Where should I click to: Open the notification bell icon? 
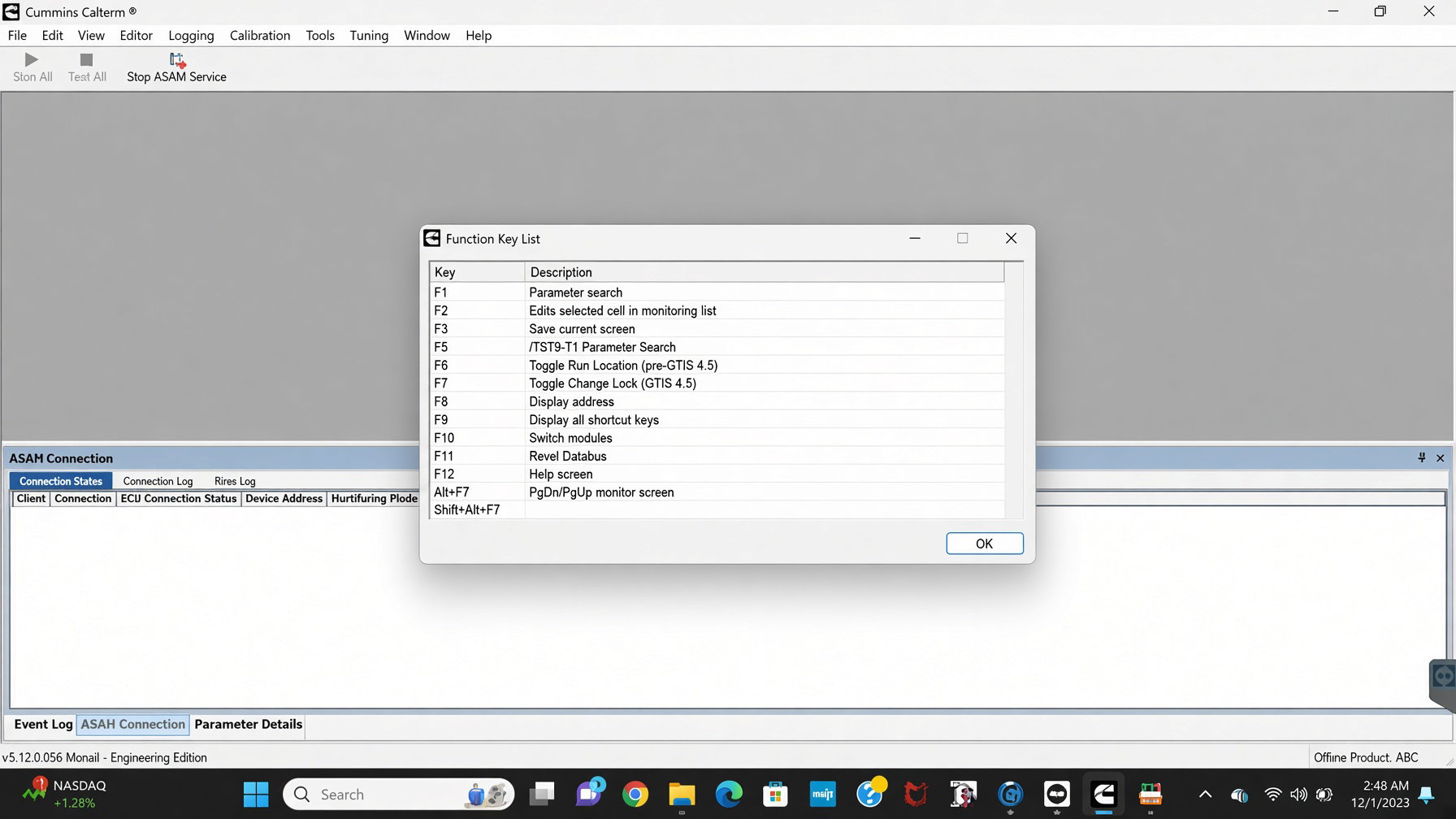pos(1426,795)
